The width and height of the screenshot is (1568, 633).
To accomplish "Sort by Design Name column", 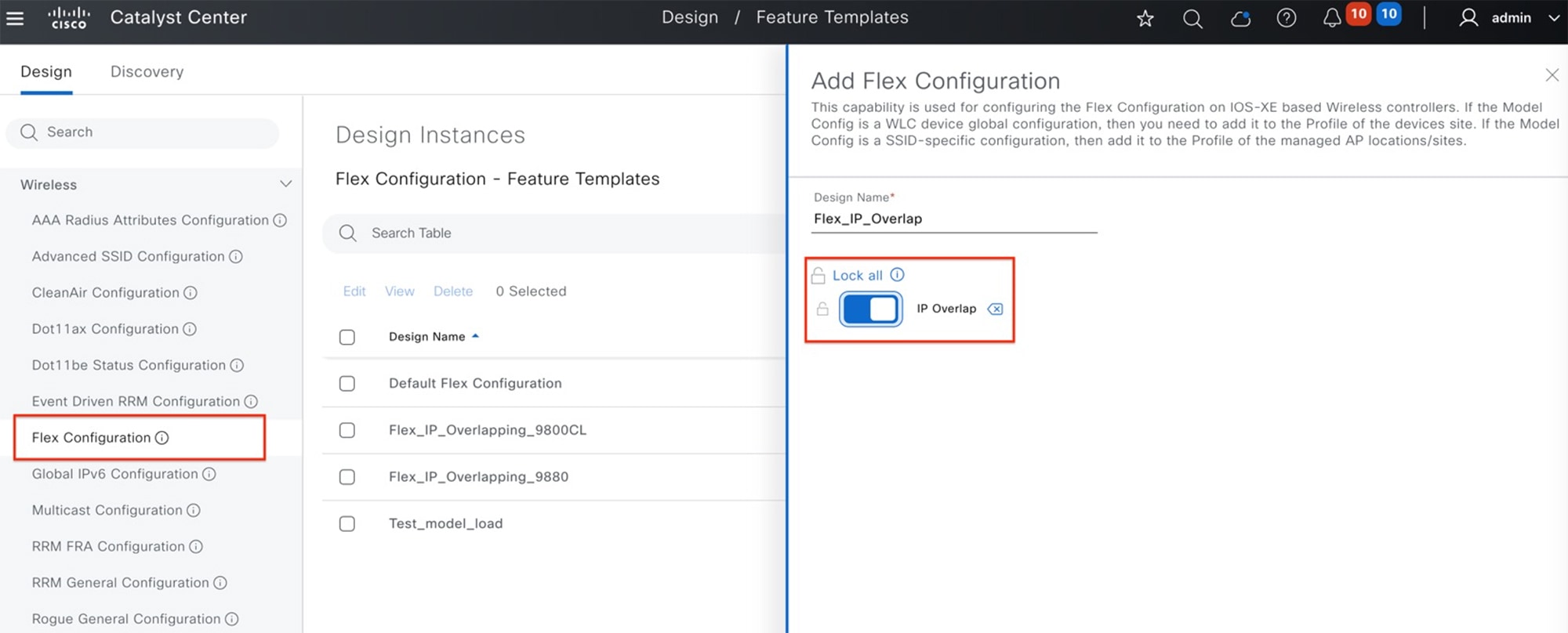I will [434, 336].
